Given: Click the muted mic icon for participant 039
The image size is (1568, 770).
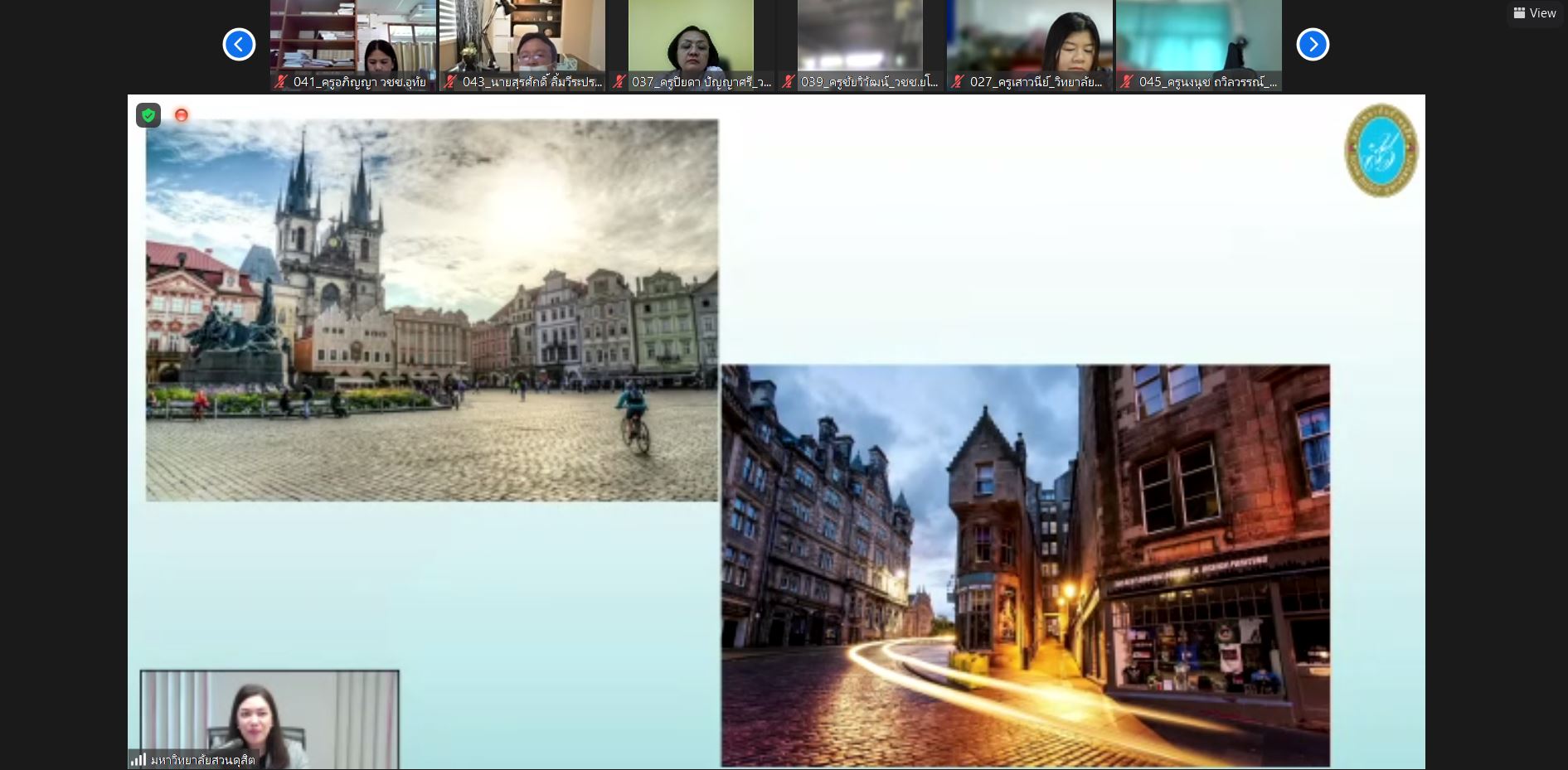Looking at the screenshot, I should point(789,81).
